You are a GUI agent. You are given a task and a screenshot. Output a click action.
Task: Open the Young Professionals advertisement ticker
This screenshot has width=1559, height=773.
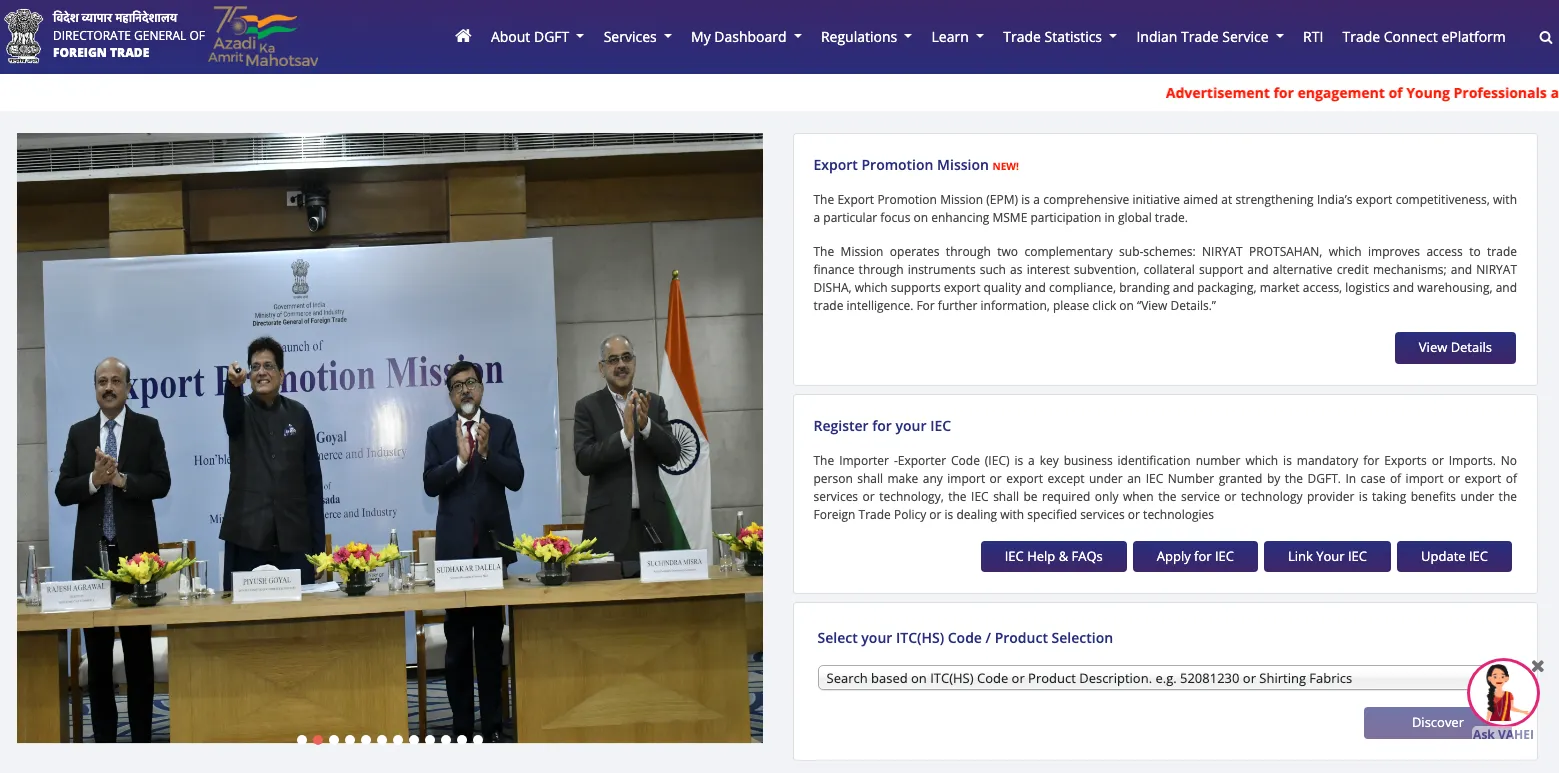1362,93
